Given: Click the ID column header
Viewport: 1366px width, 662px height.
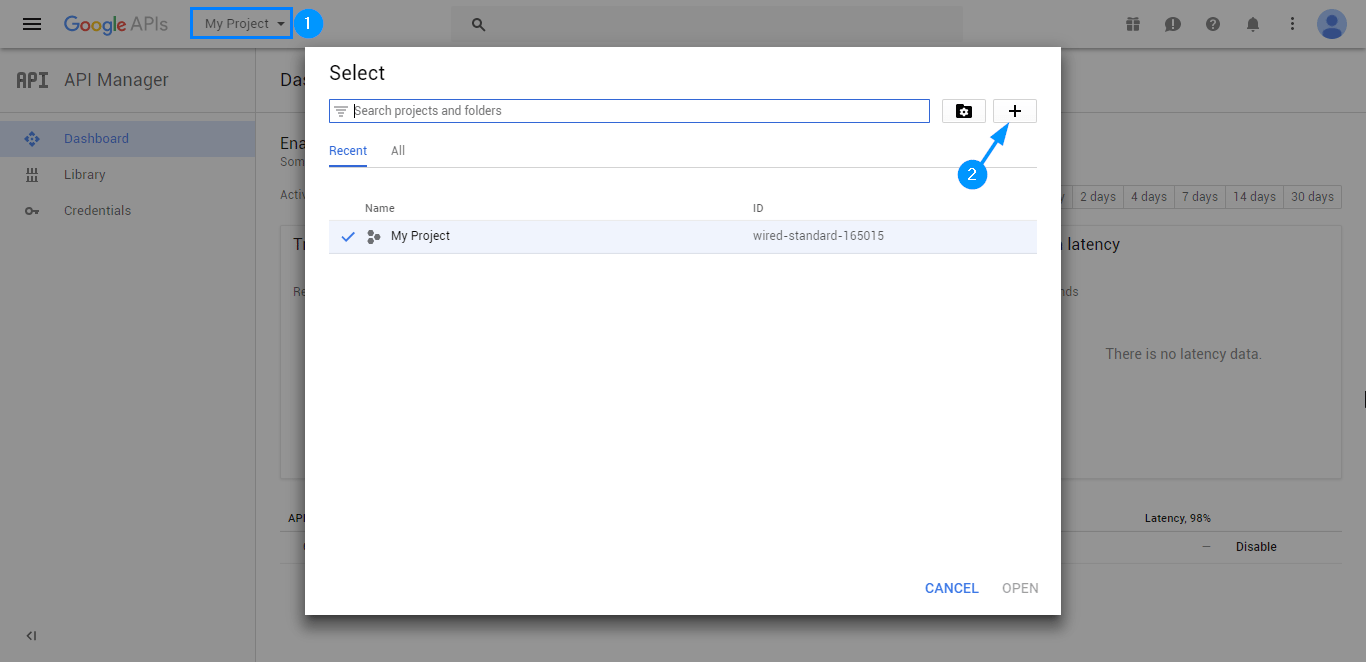Looking at the screenshot, I should coord(758,208).
